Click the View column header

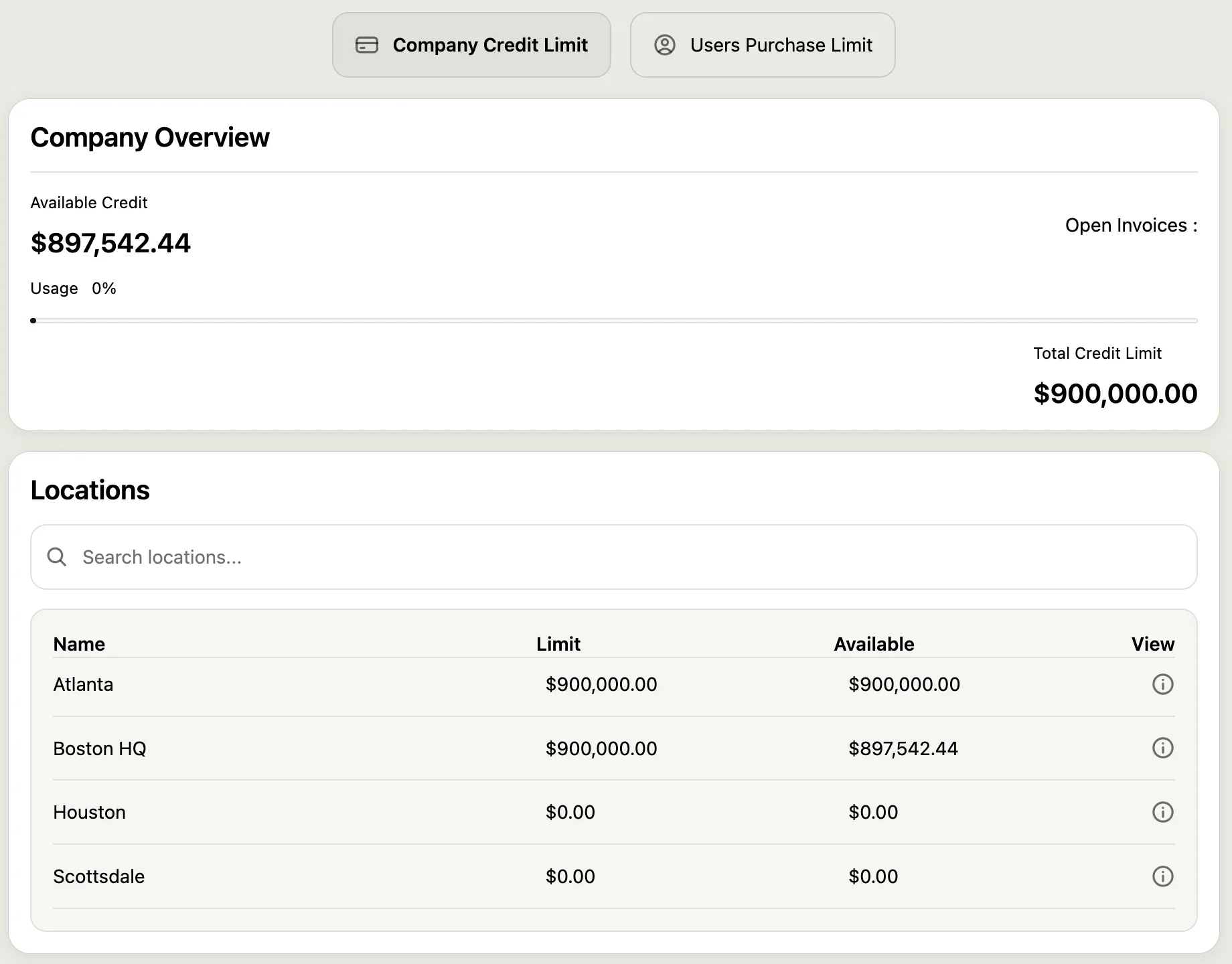[x=1152, y=644]
